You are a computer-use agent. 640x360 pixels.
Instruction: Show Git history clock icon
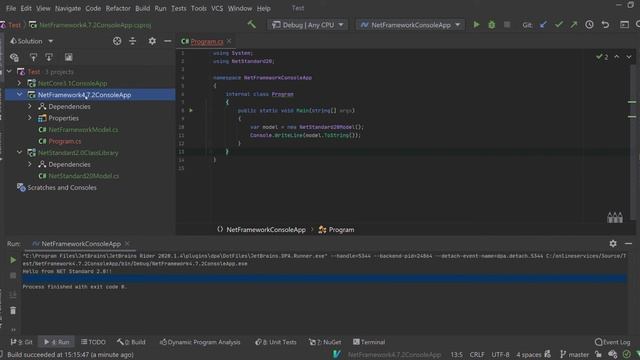[589, 25]
